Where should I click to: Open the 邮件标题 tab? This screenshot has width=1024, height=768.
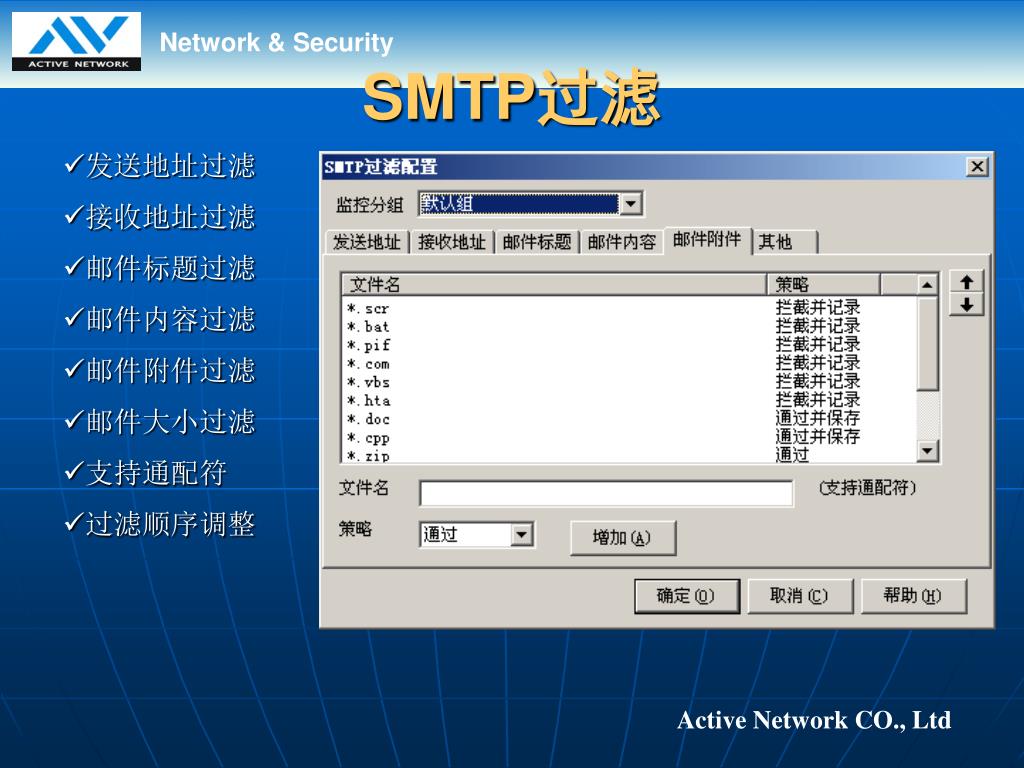point(537,242)
